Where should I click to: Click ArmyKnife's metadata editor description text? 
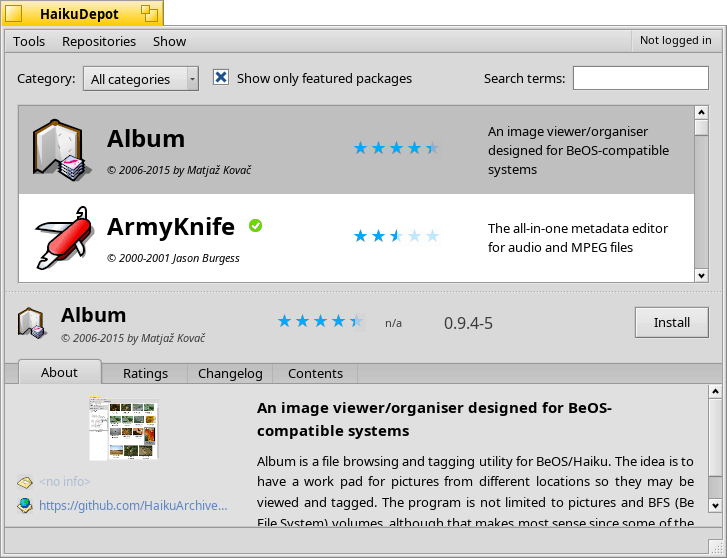(578, 237)
